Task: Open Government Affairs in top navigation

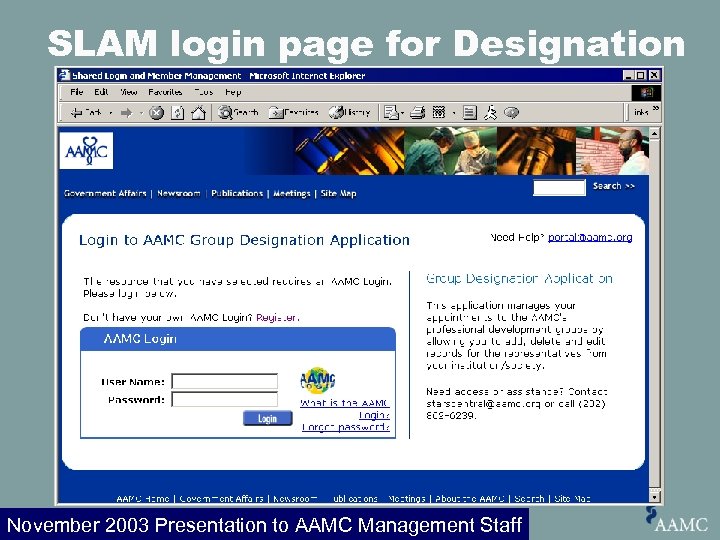Action: [105, 193]
